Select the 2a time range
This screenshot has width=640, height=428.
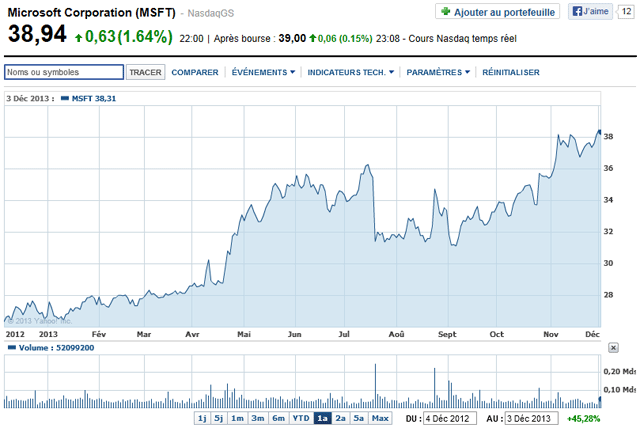pos(340,418)
